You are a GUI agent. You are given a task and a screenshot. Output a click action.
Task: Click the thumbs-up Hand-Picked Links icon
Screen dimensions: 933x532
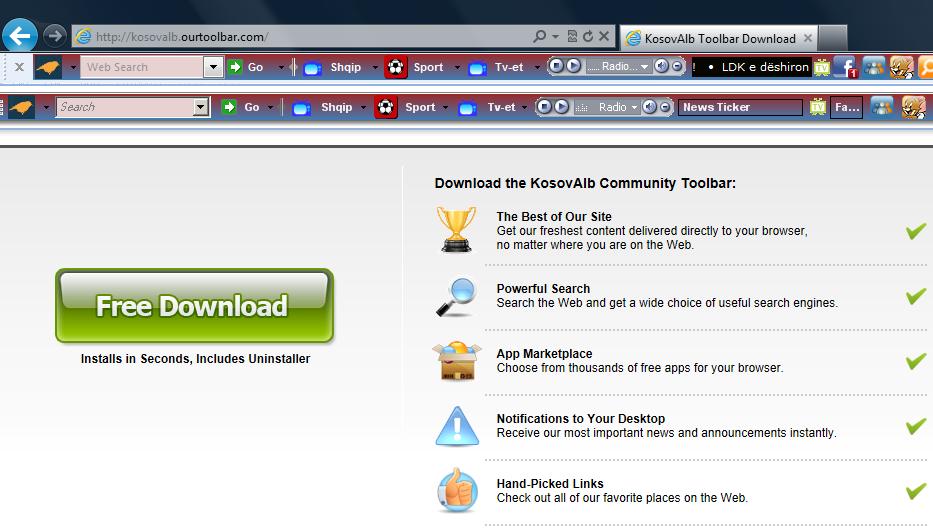(456, 491)
